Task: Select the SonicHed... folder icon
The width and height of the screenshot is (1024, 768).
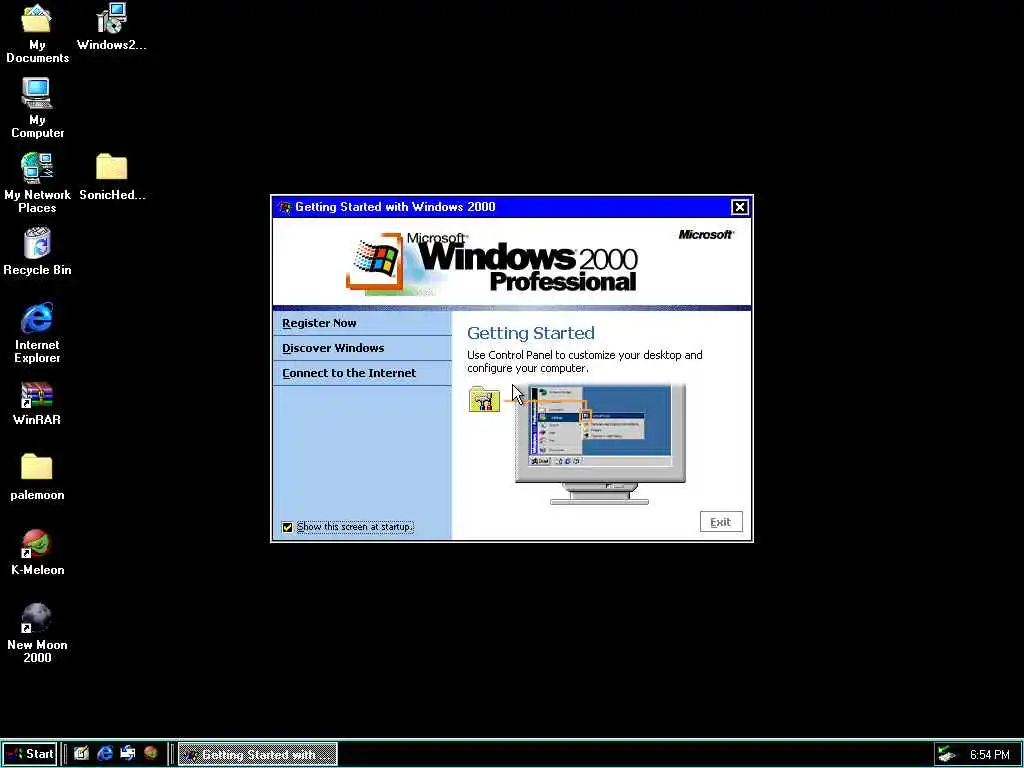Action: click(112, 176)
